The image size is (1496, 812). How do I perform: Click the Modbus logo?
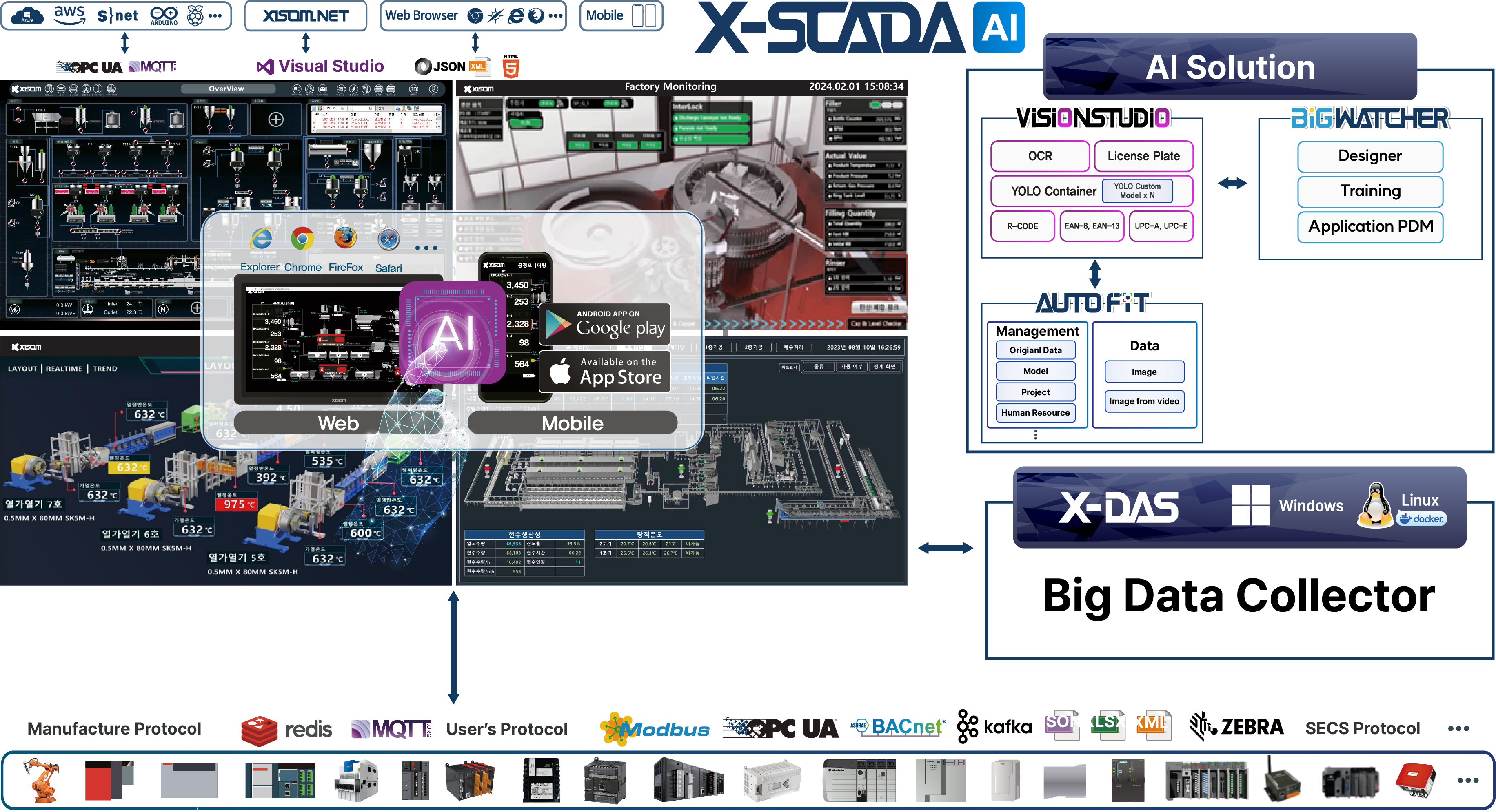(655, 728)
